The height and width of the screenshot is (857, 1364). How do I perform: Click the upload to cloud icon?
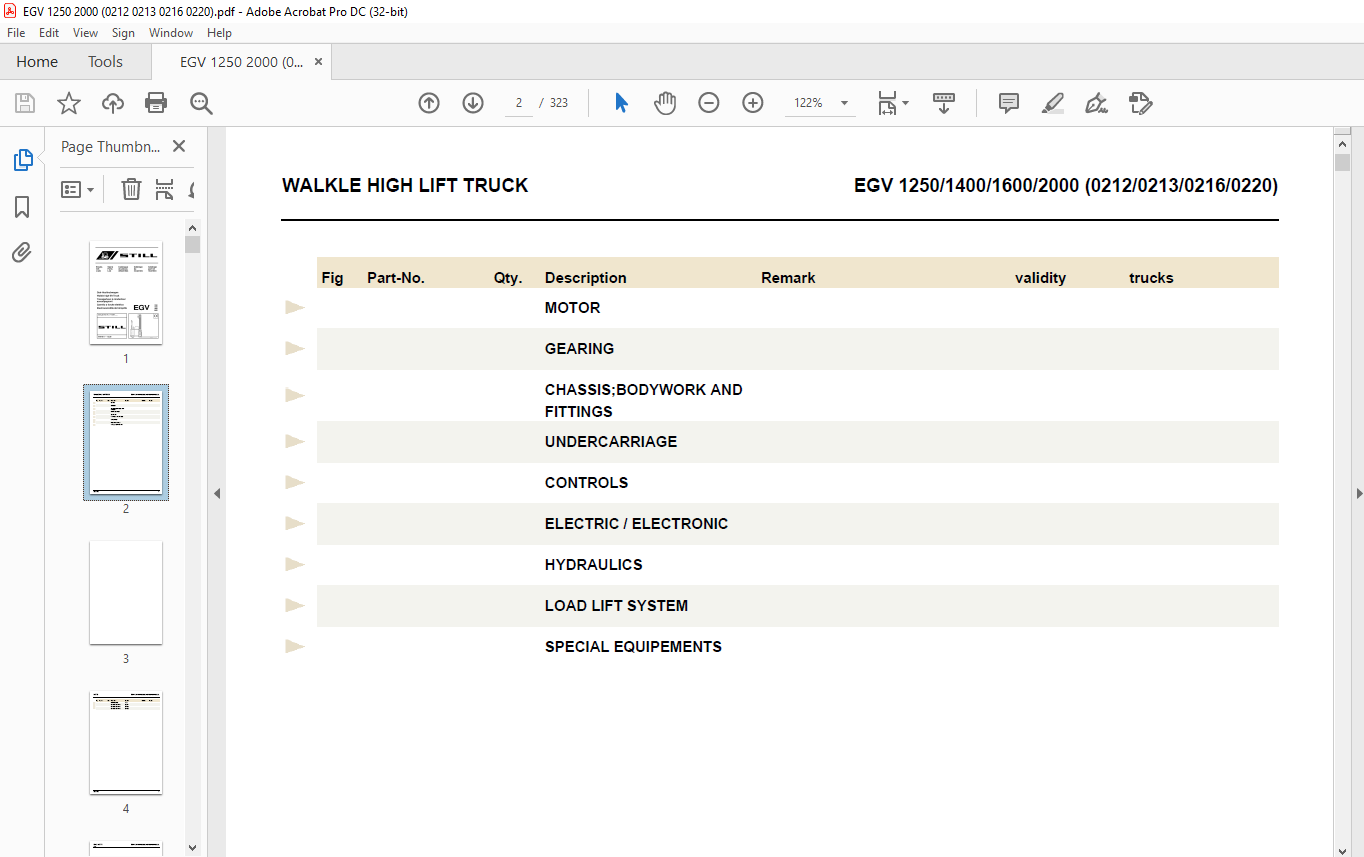coord(113,103)
